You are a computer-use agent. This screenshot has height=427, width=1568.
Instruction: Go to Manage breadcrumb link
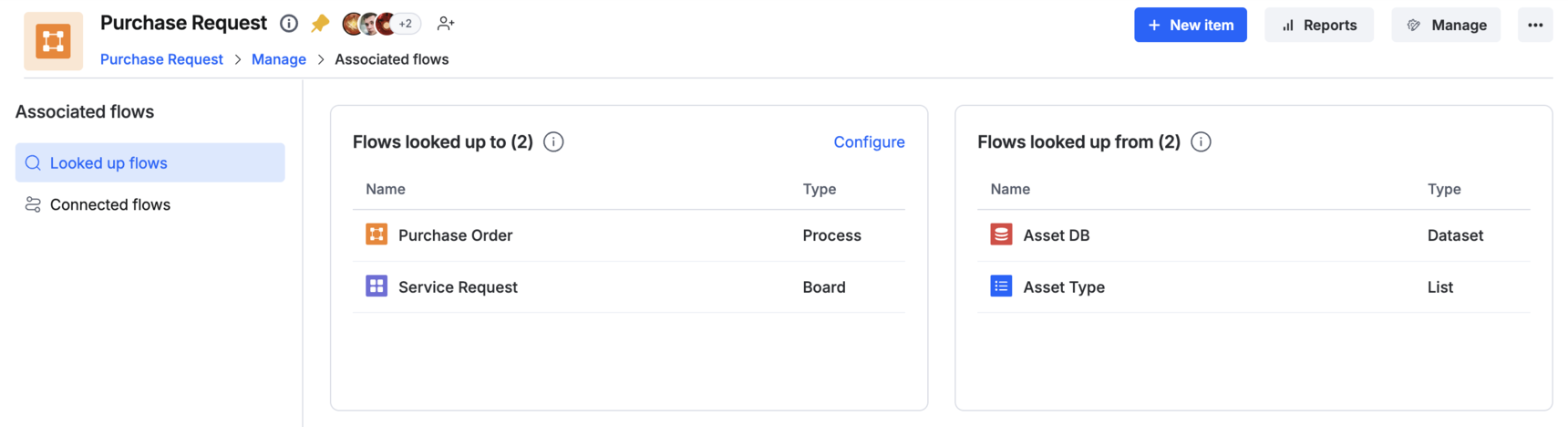point(279,59)
